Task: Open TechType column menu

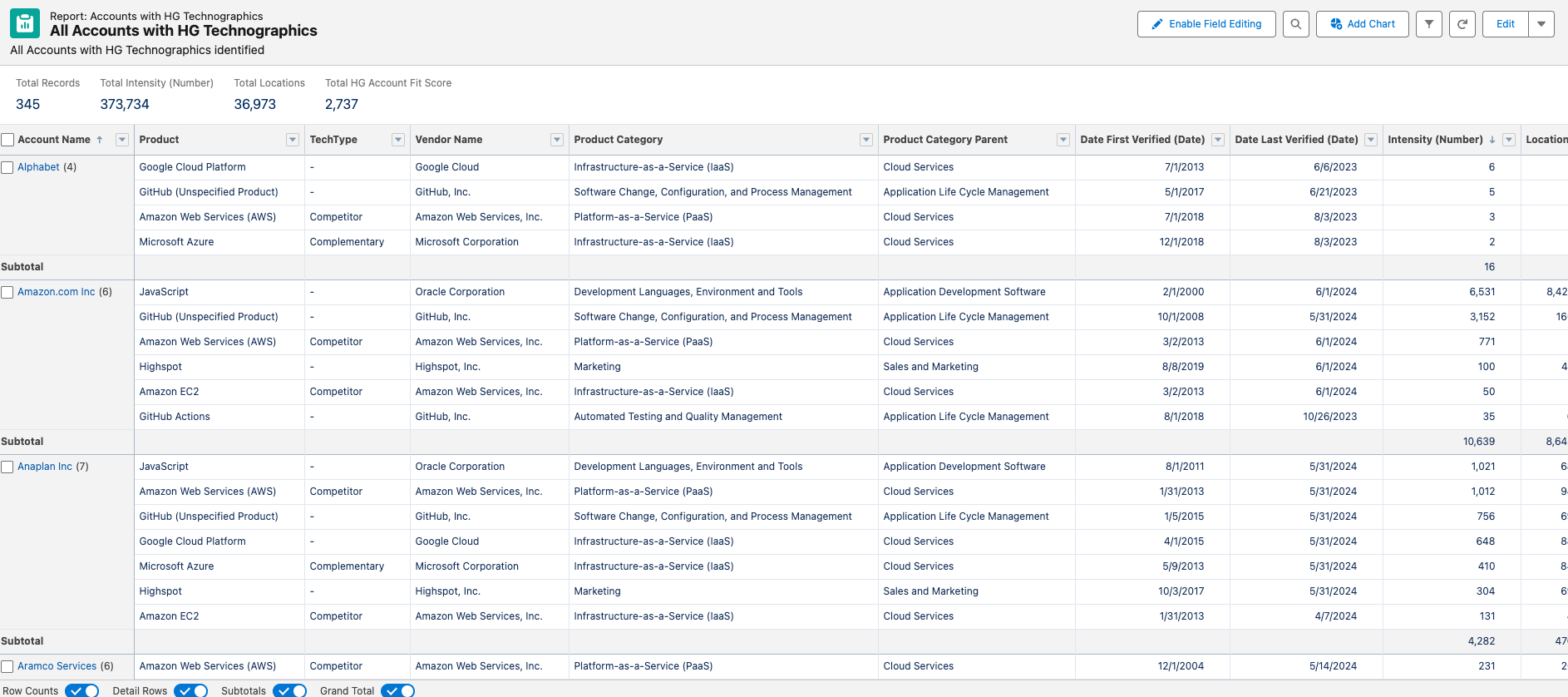Action: 398,140
